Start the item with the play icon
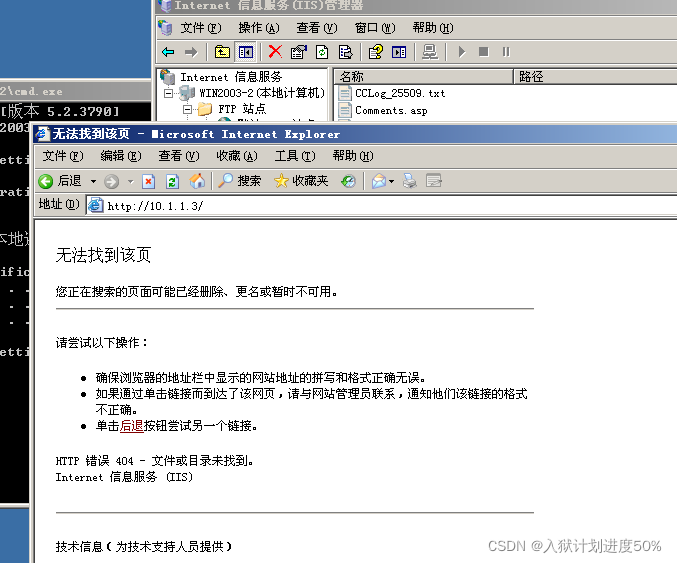Screen dimensions: 677x563 [x=462, y=52]
